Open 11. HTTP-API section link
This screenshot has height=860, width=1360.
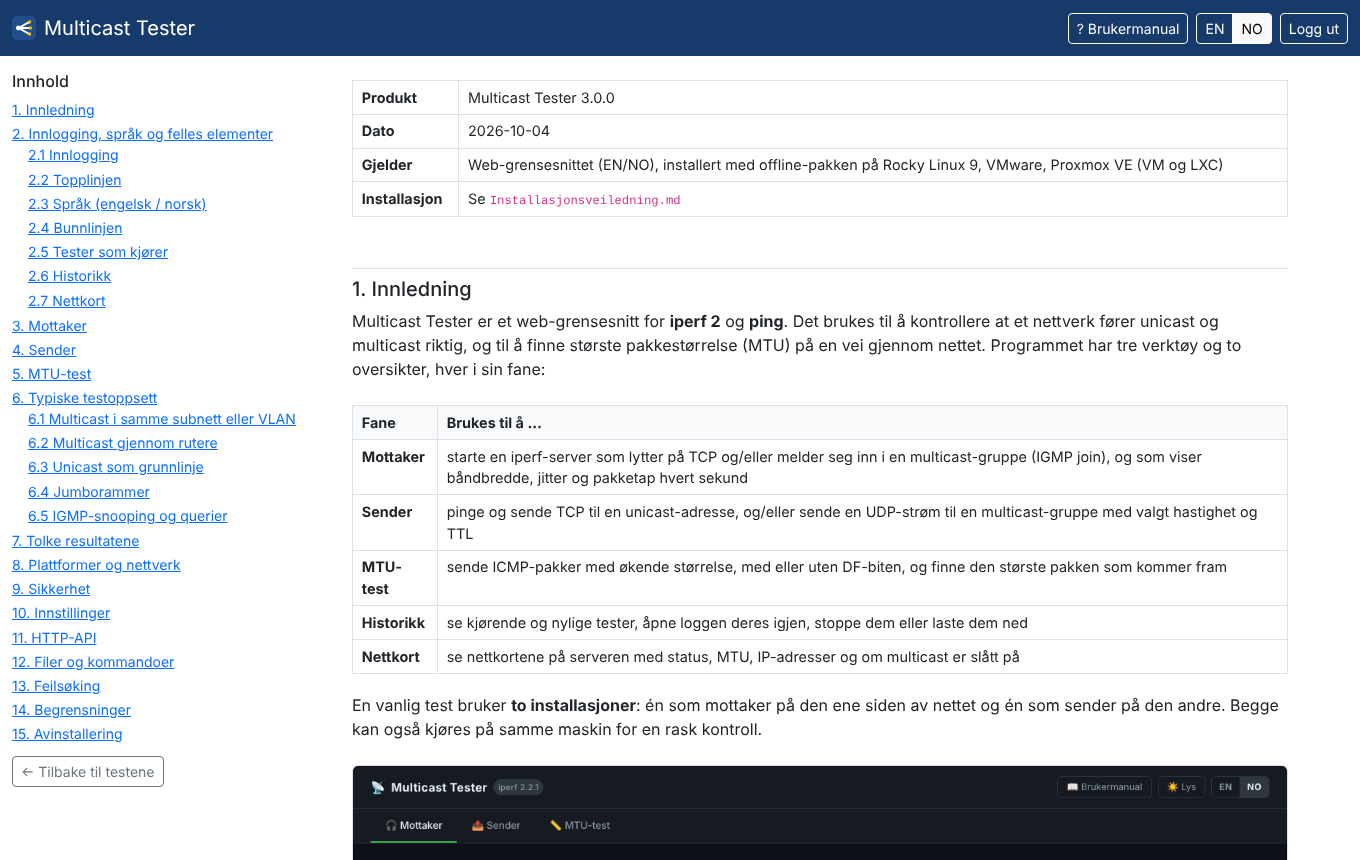pyautogui.click(x=54, y=638)
